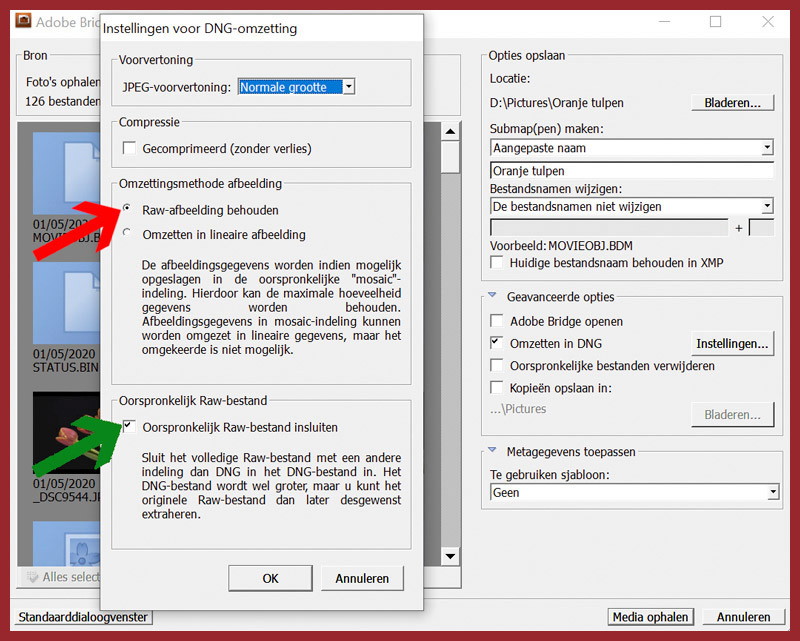Select Omzetten in lineaire afbeelding option
Screen dimensions: 800x641
coord(127,232)
